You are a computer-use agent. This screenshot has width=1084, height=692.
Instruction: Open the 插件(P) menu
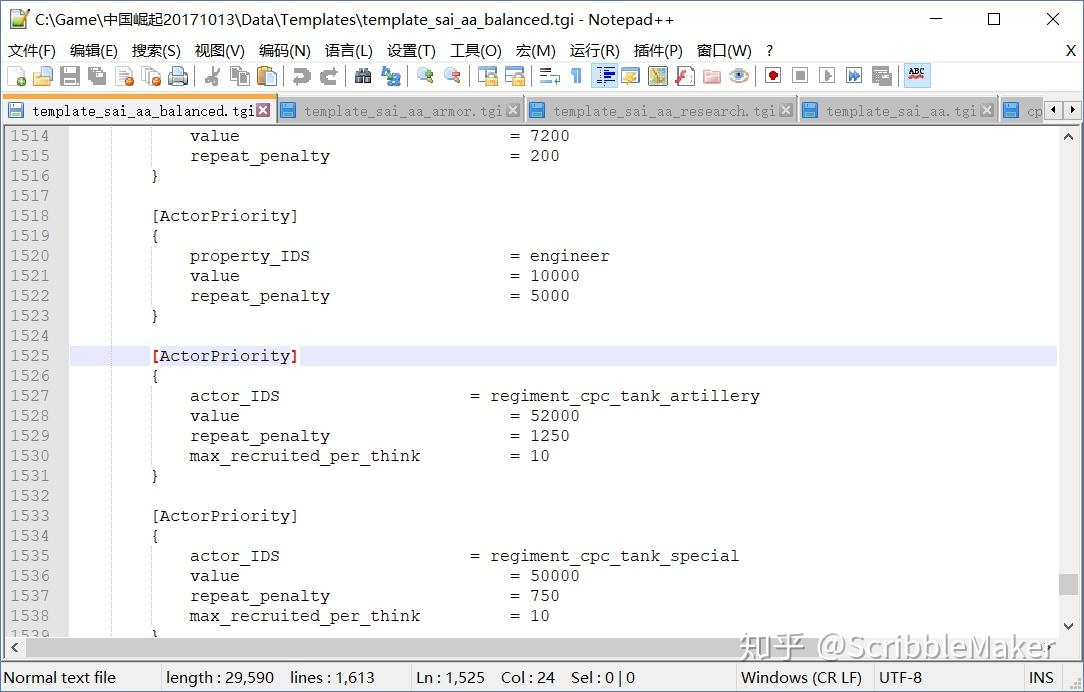658,50
